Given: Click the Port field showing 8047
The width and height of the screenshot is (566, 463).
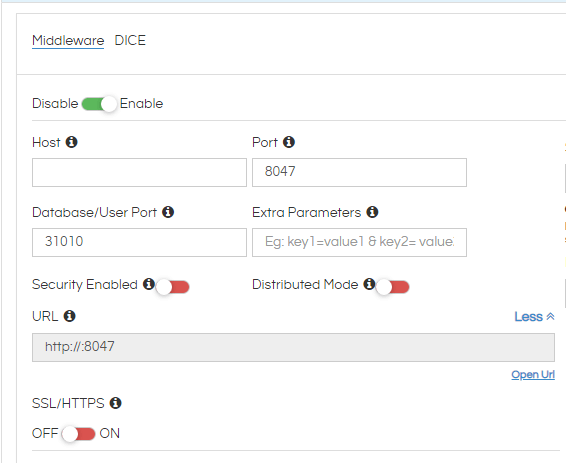Looking at the screenshot, I should 359,172.
